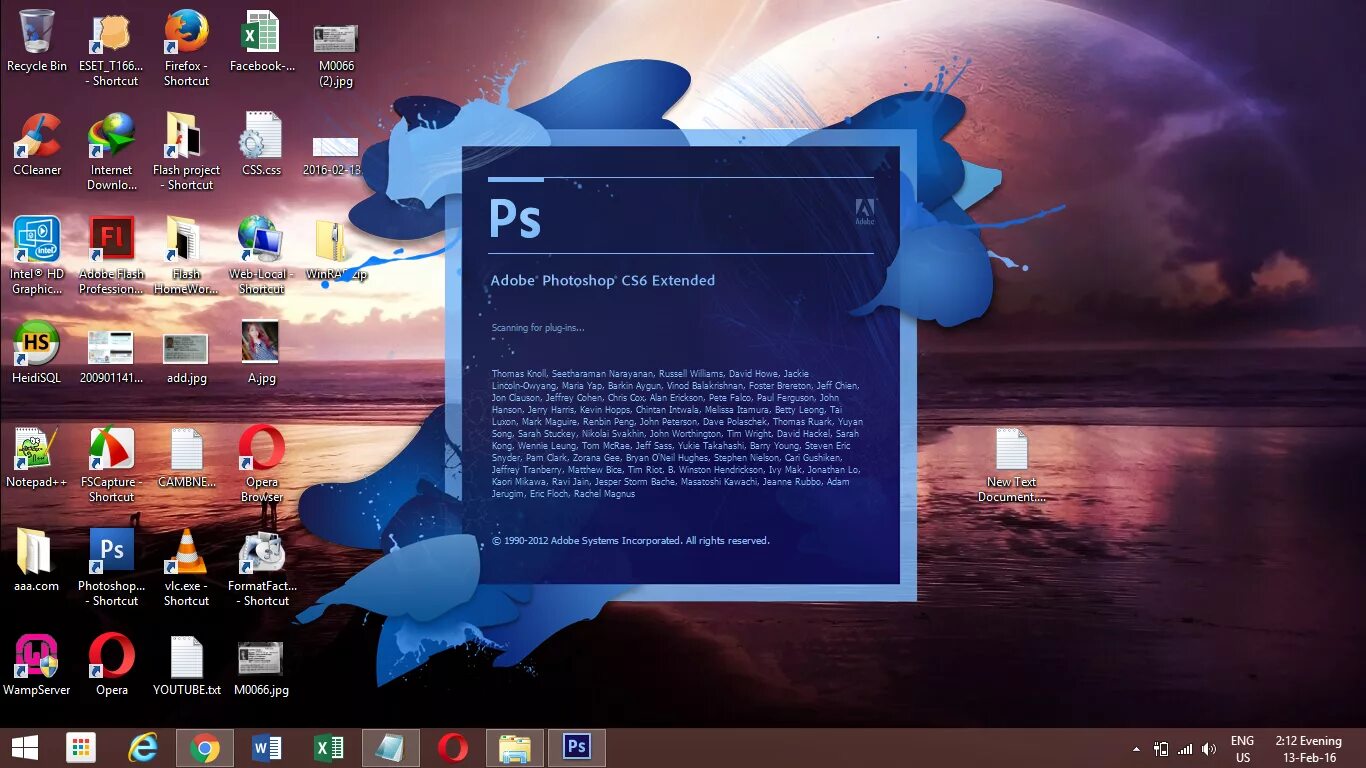1366x768 pixels.
Task: Open Word from the taskbar
Action: (x=267, y=747)
